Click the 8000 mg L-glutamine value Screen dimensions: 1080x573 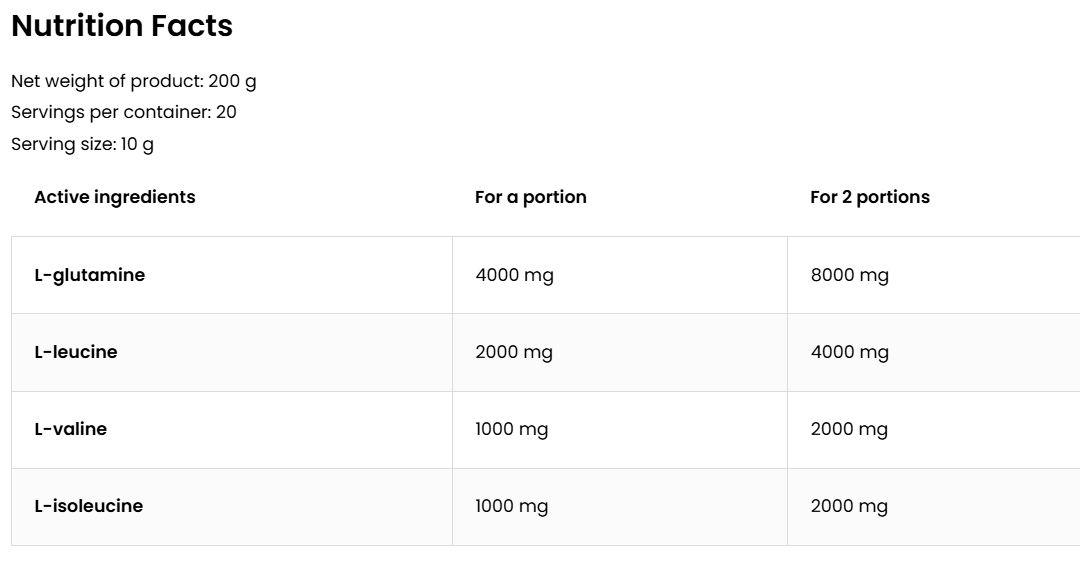point(850,275)
